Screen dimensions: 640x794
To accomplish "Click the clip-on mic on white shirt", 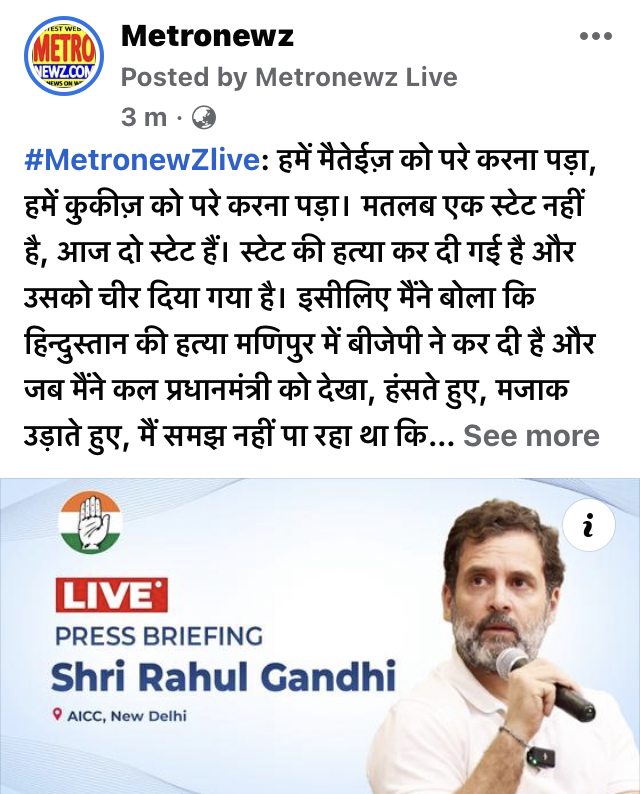I will tap(541, 757).
